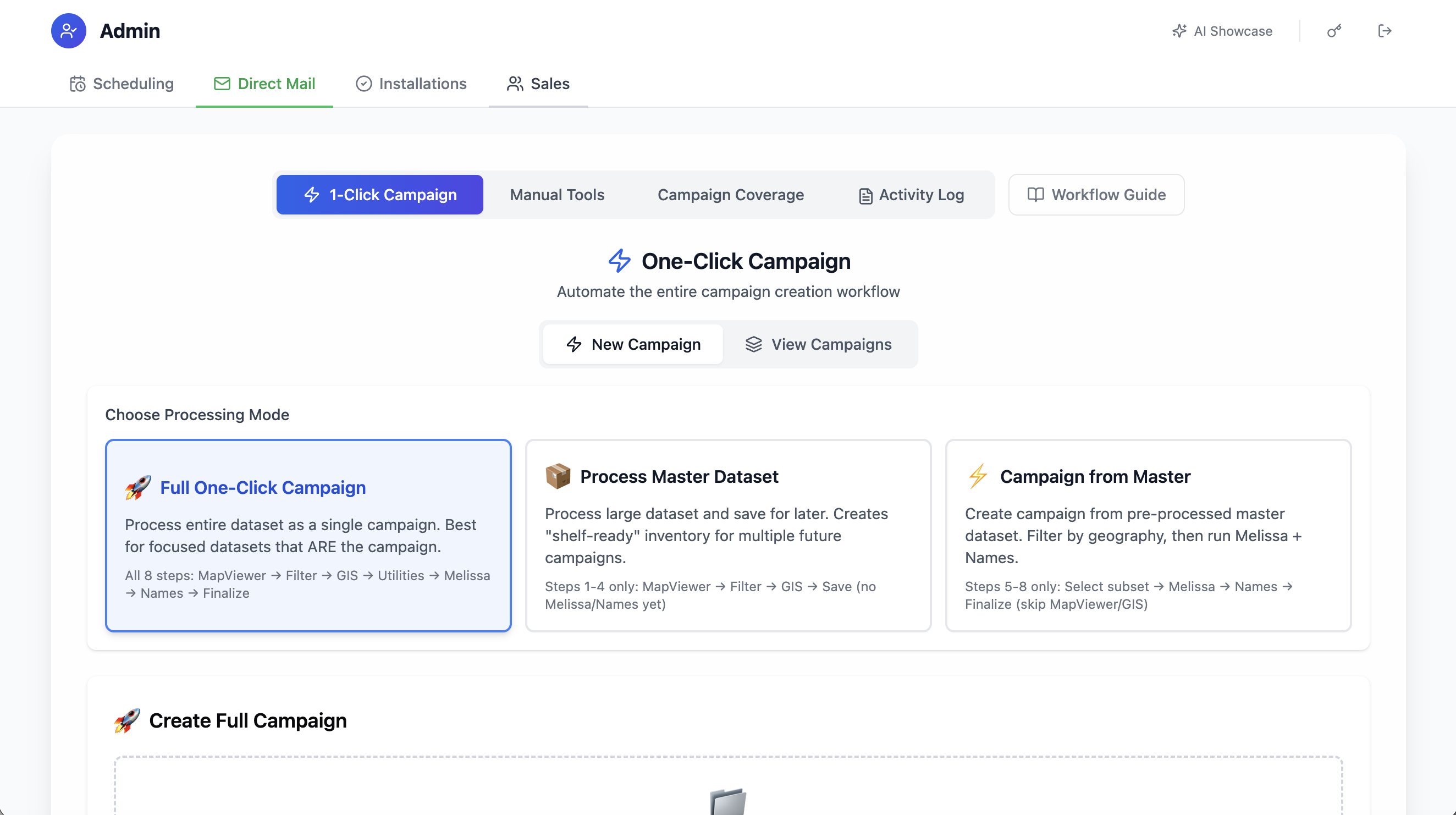Select the 1-Click Campaign tab
The height and width of the screenshot is (815, 1456).
click(380, 195)
